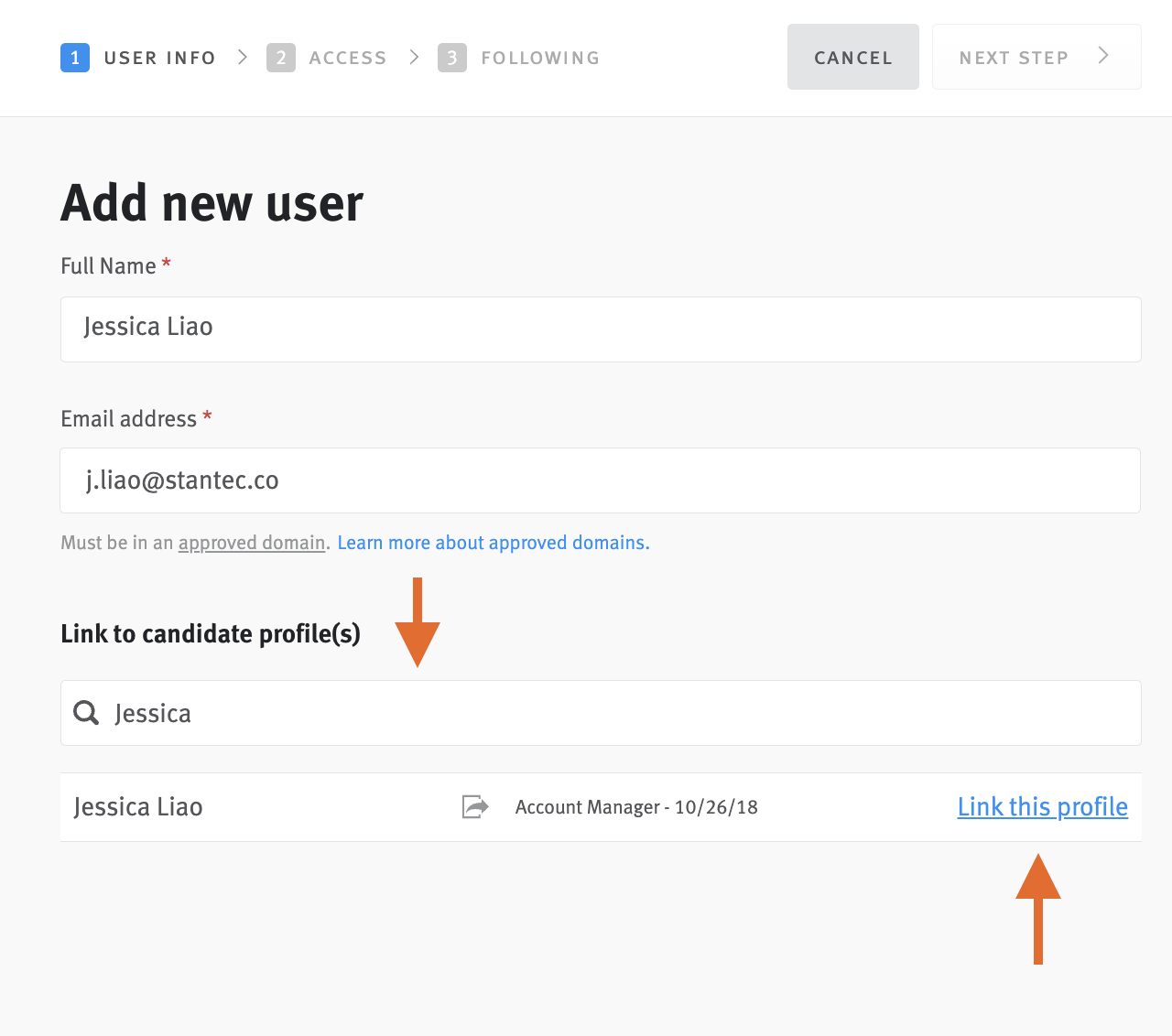Open the "Link this profile" link

(1043, 806)
